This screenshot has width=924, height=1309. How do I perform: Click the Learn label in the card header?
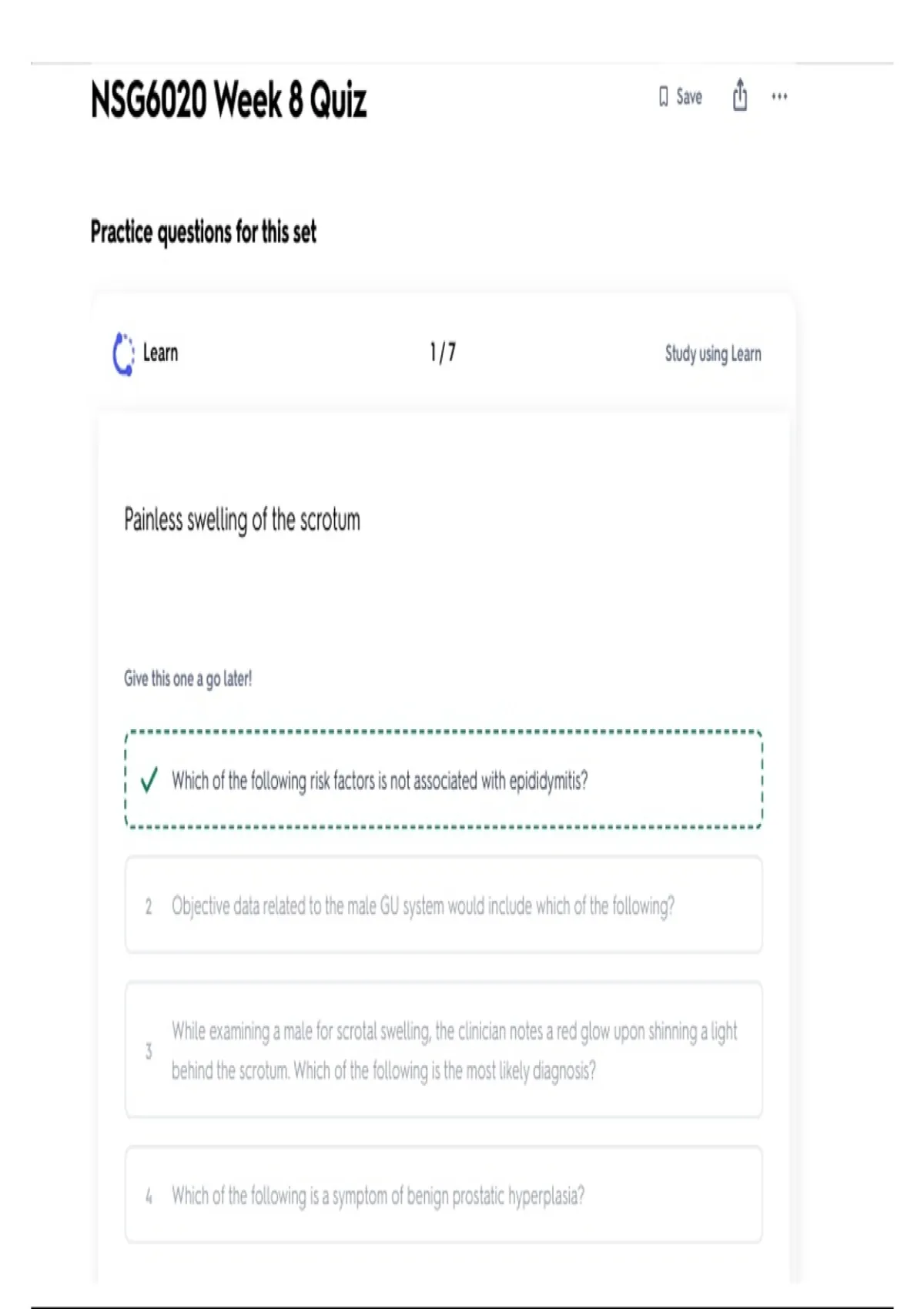(160, 353)
